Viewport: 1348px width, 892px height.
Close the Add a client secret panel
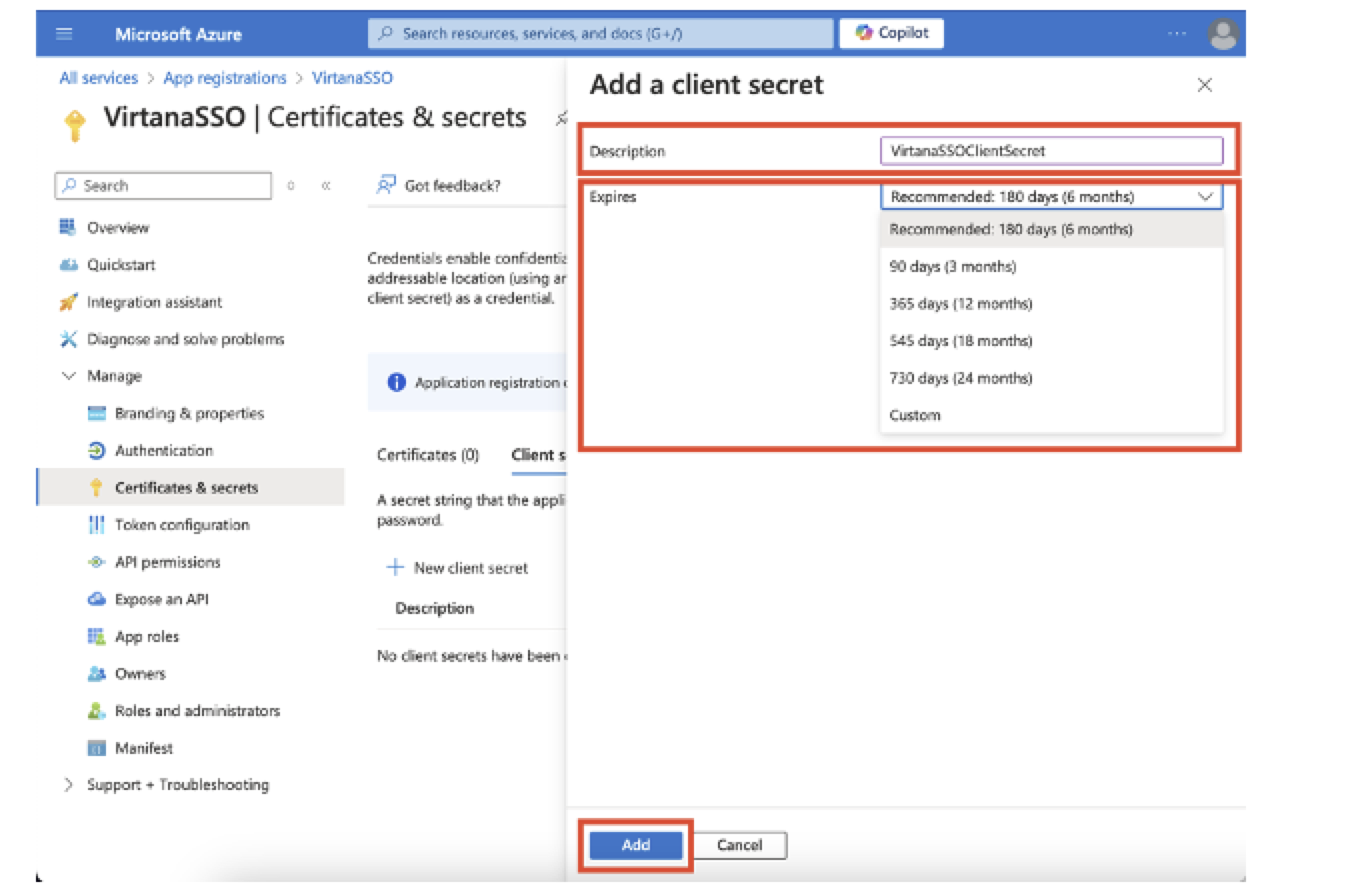(1205, 85)
